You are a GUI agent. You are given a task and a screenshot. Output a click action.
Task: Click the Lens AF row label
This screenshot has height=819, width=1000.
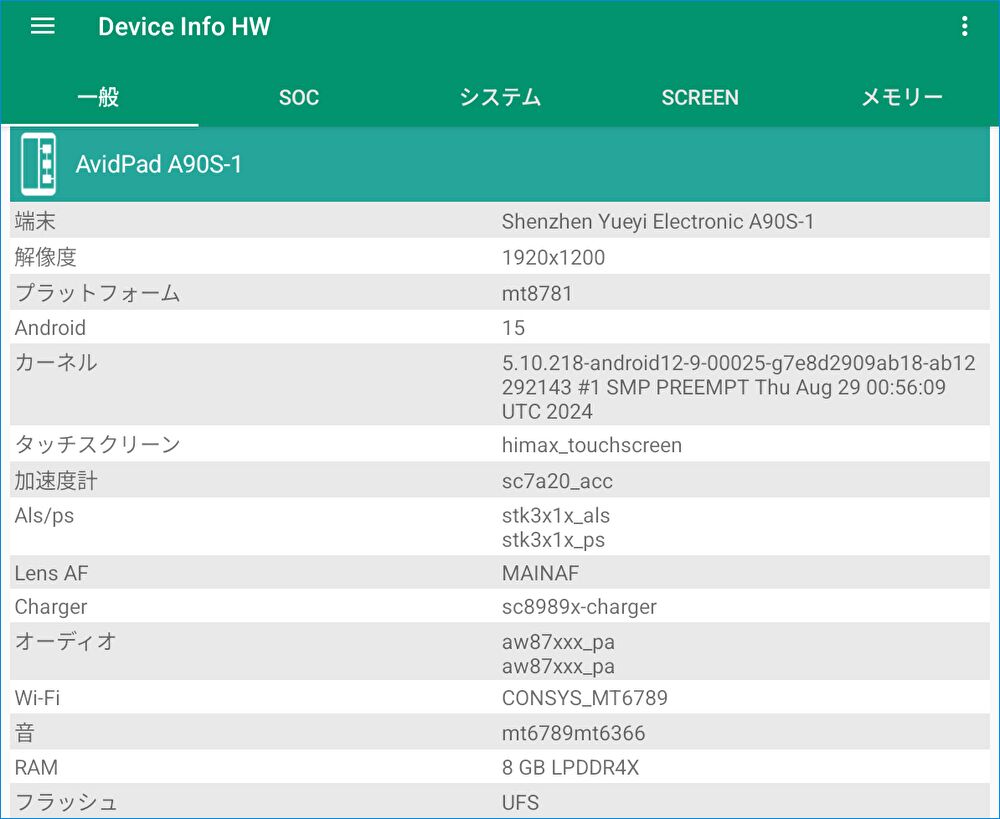[52, 573]
